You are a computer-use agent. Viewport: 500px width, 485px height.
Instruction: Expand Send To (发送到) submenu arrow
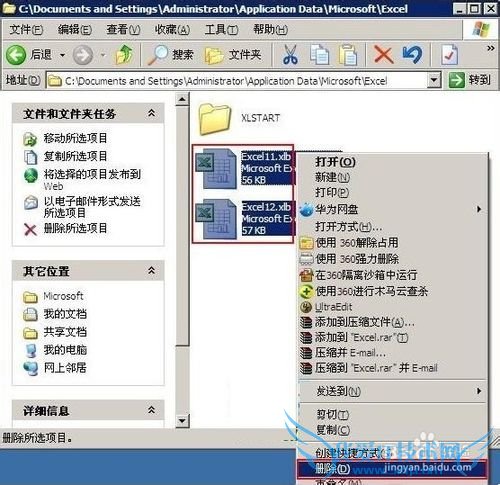point(479,391)
